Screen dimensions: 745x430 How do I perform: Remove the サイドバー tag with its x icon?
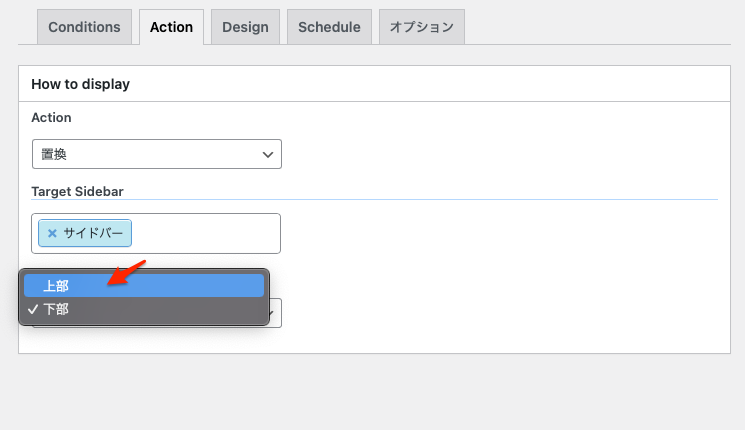[52, 233]
